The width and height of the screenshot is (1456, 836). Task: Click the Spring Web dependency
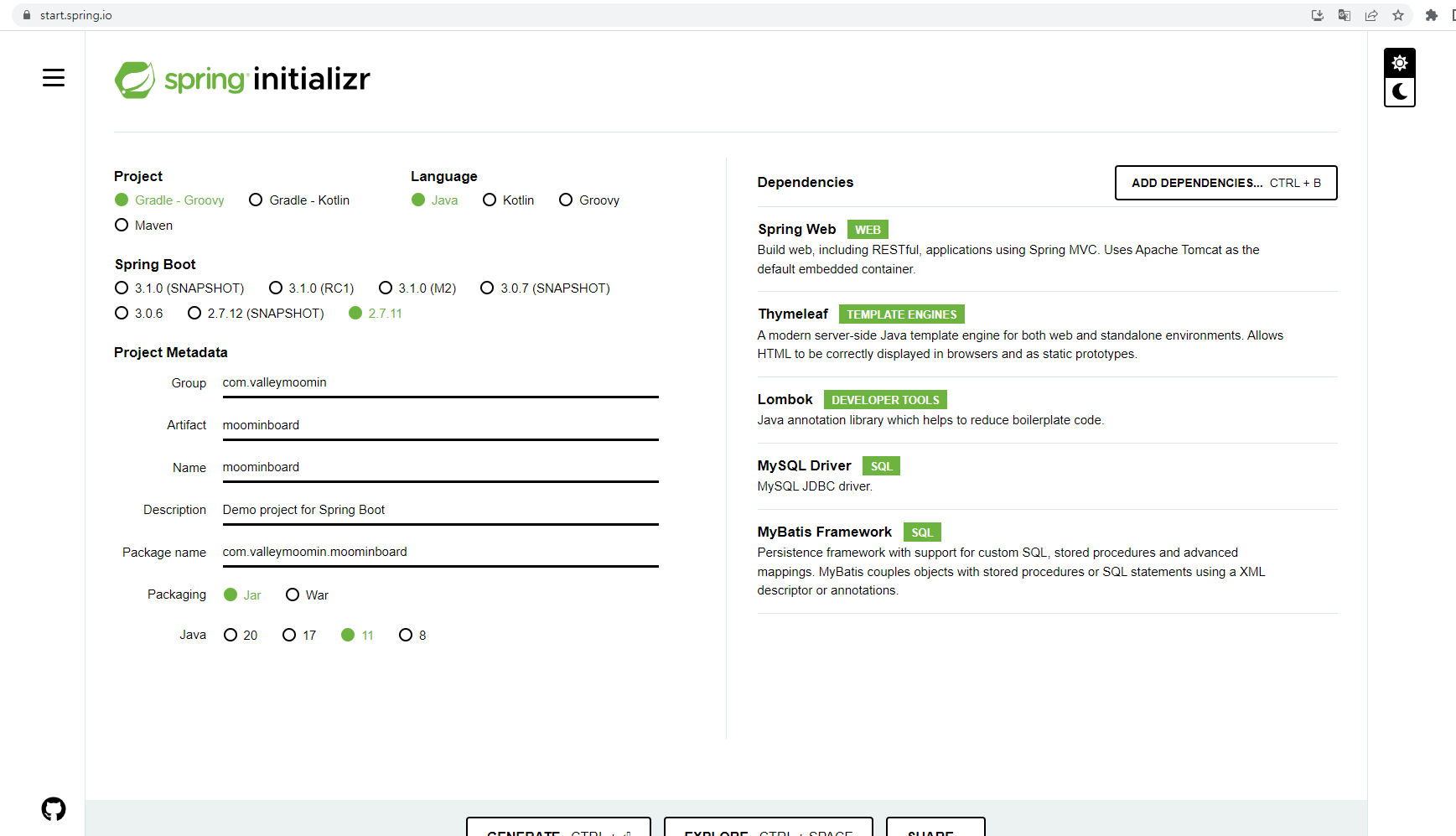(1047, 249)
